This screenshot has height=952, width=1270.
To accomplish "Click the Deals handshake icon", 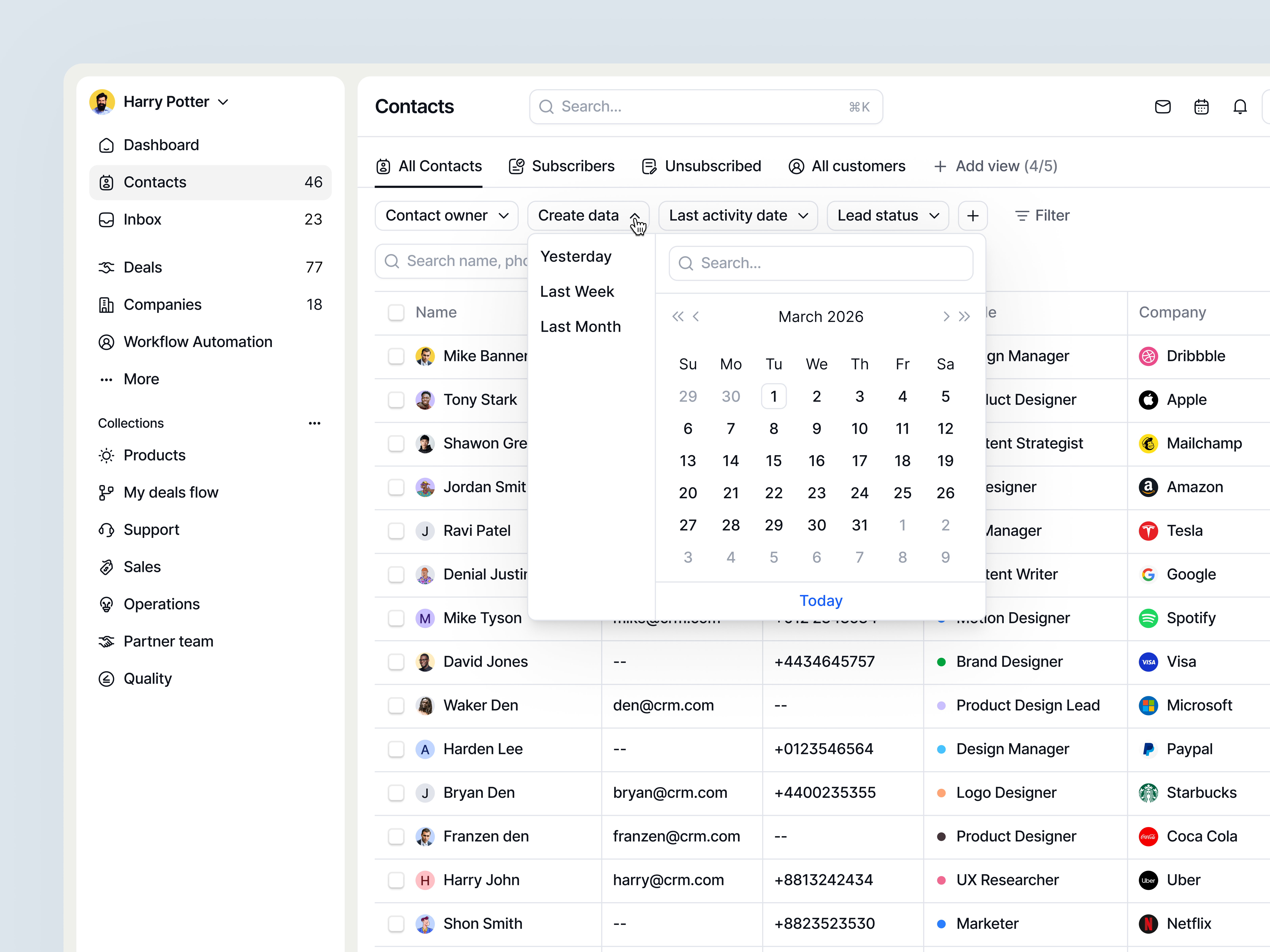I will click(106, 267).
